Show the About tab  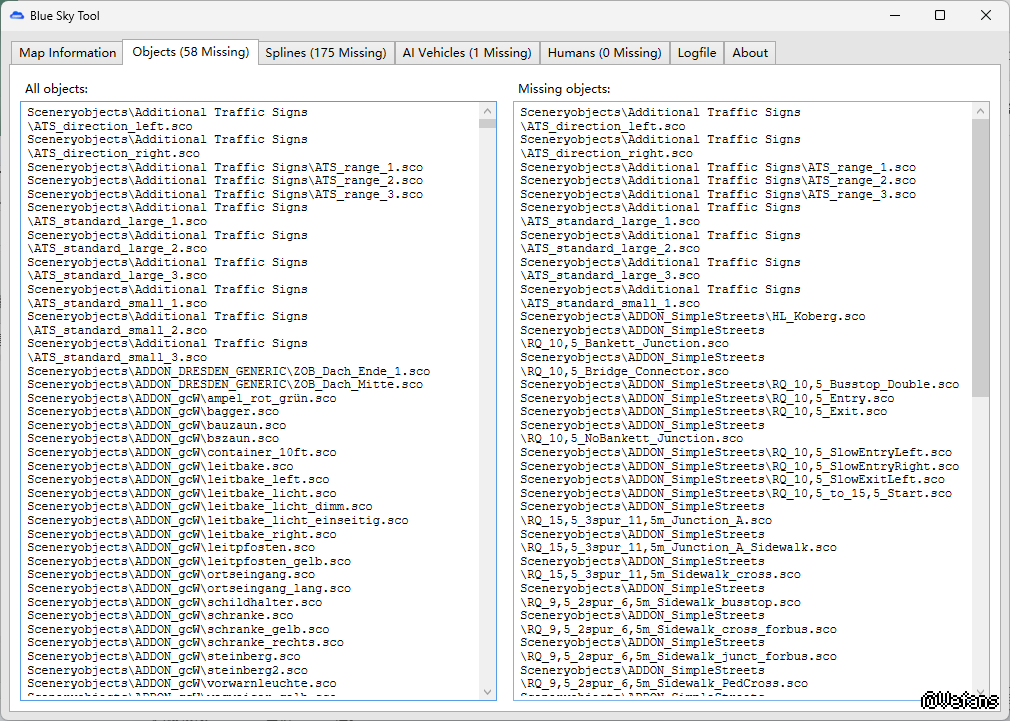click(750, 53)
